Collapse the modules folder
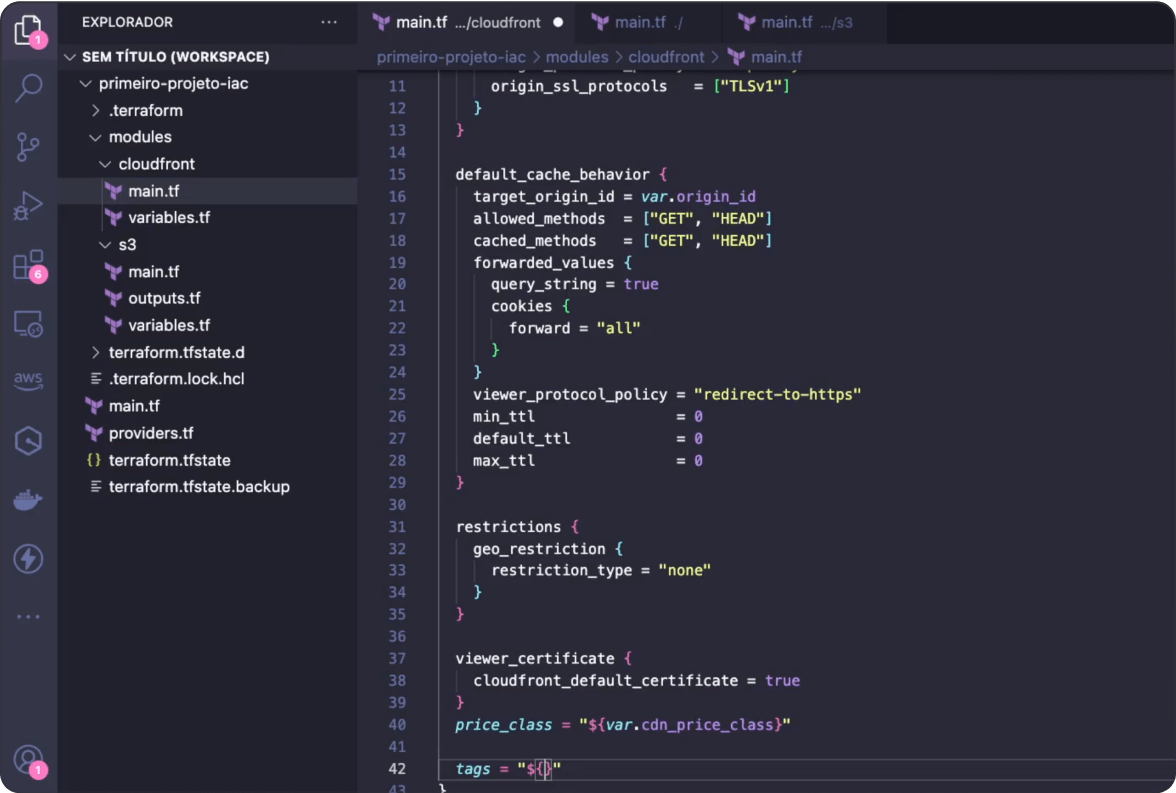 (139, 137)
